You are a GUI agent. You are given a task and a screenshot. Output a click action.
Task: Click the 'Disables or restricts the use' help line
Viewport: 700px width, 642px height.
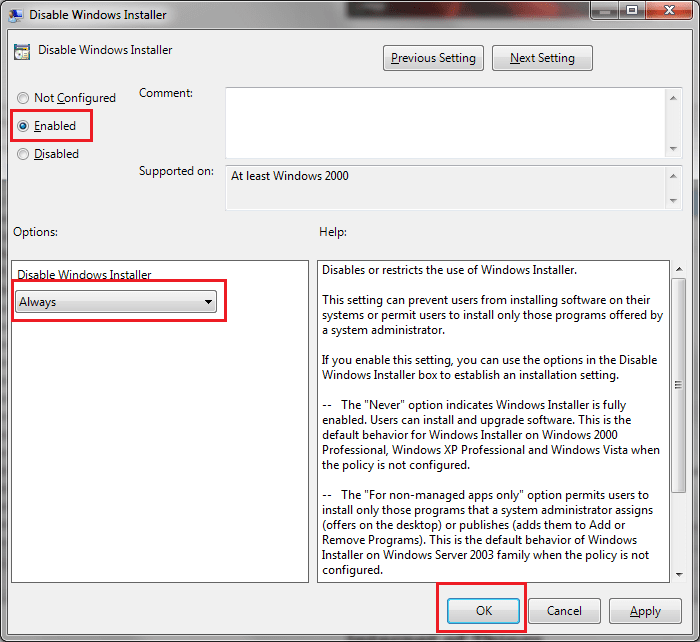[x=449, y=270]
